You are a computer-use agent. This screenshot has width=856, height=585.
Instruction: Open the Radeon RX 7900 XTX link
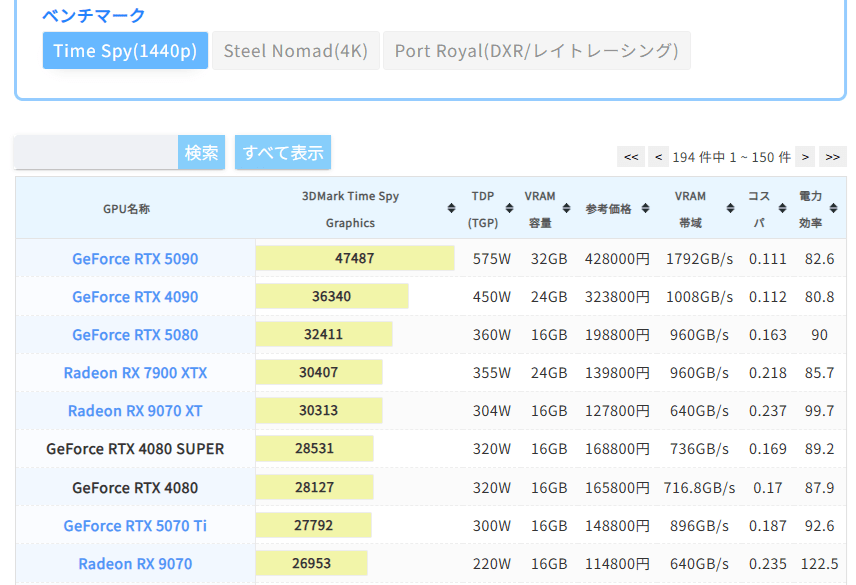click(x=135, y=373)
